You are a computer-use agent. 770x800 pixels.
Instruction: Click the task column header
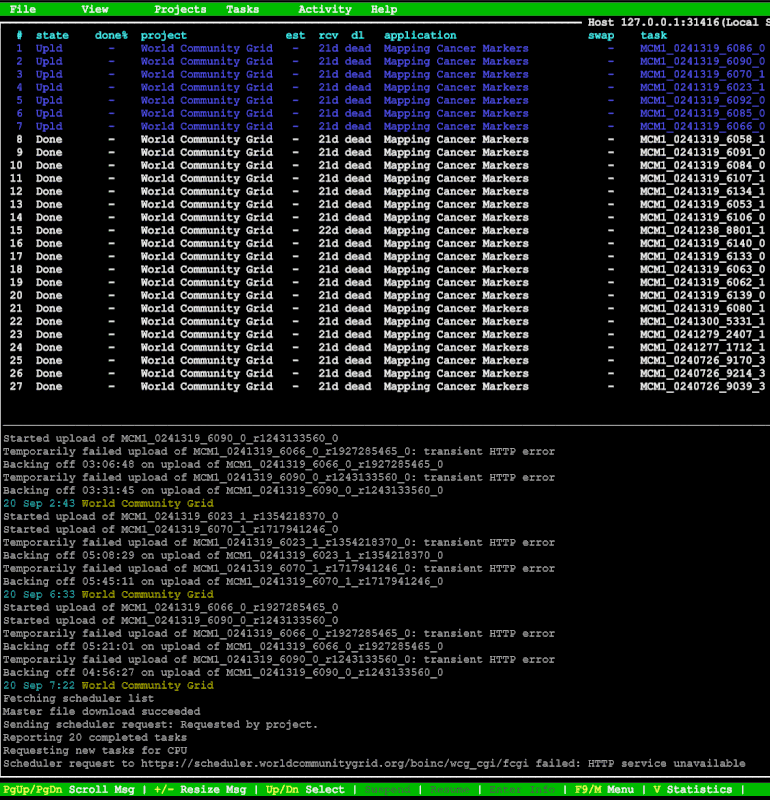[x=654, y=35]
